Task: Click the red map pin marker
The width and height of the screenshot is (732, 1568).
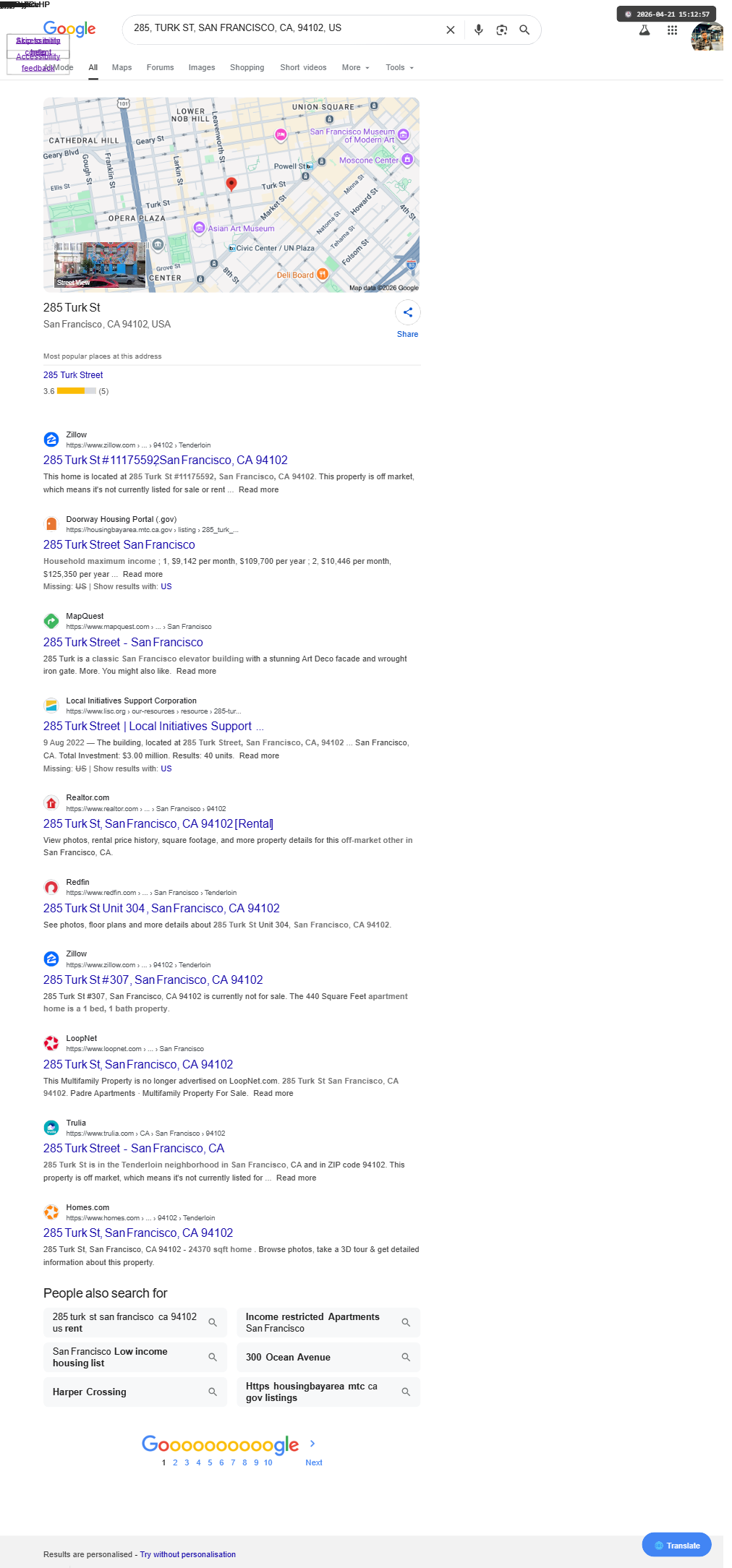Action: point(231,184)
